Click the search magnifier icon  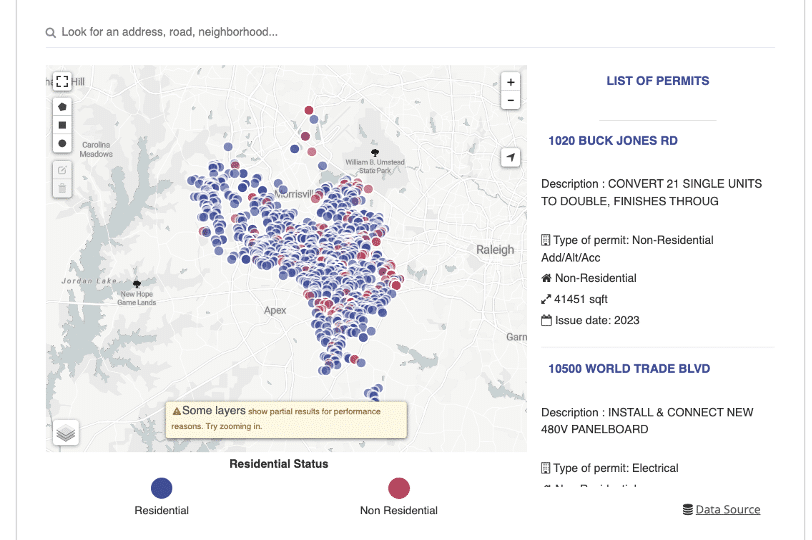(51, 33)
